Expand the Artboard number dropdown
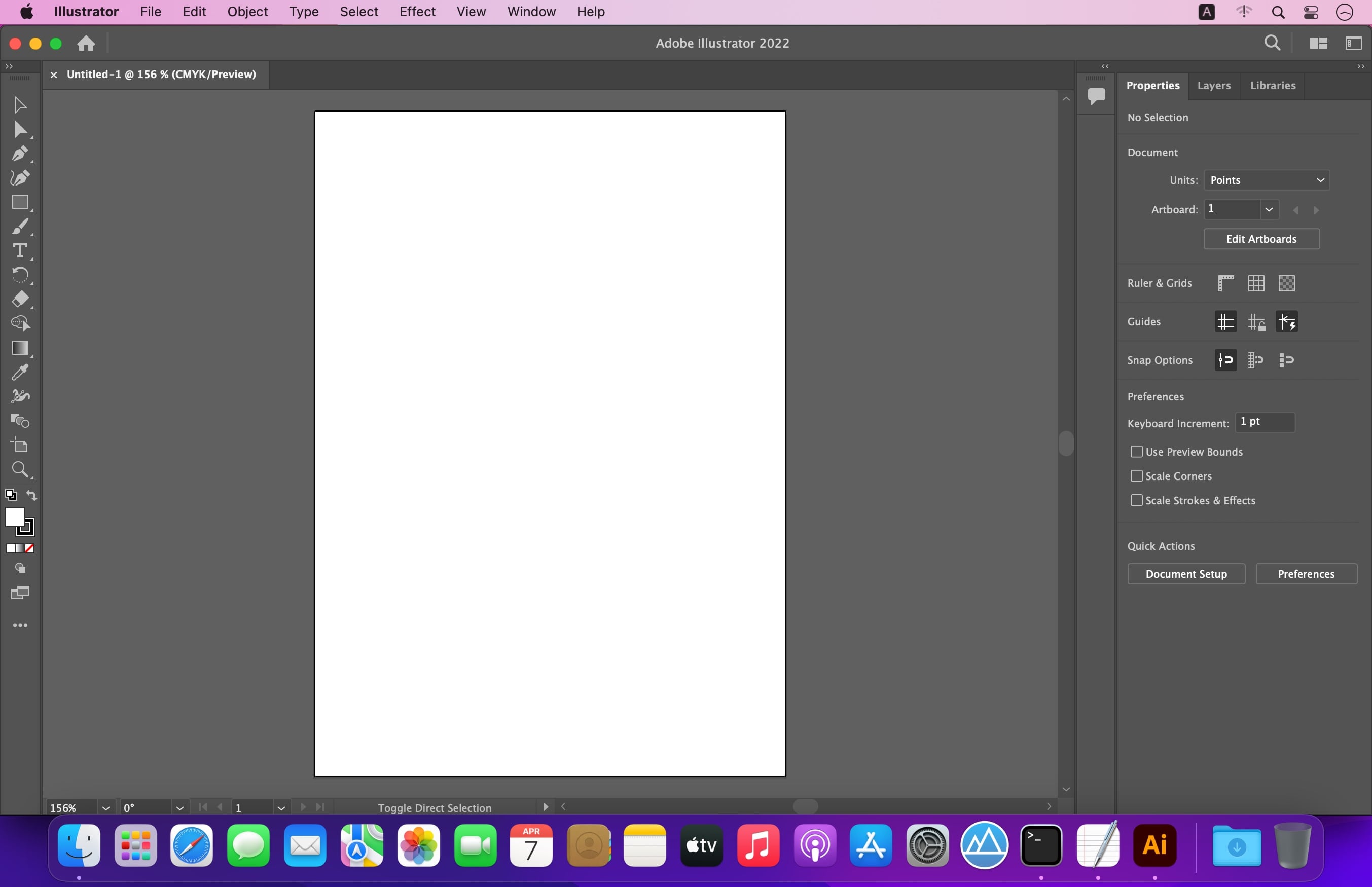The height and width of the screenshot is (887, 1372). (x=1267, y=209)
